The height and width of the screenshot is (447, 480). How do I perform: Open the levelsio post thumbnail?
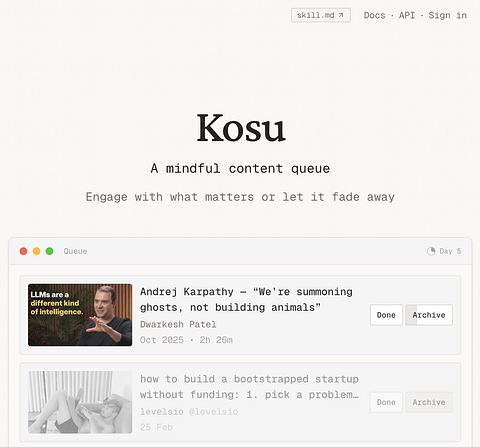click(80, 402)
